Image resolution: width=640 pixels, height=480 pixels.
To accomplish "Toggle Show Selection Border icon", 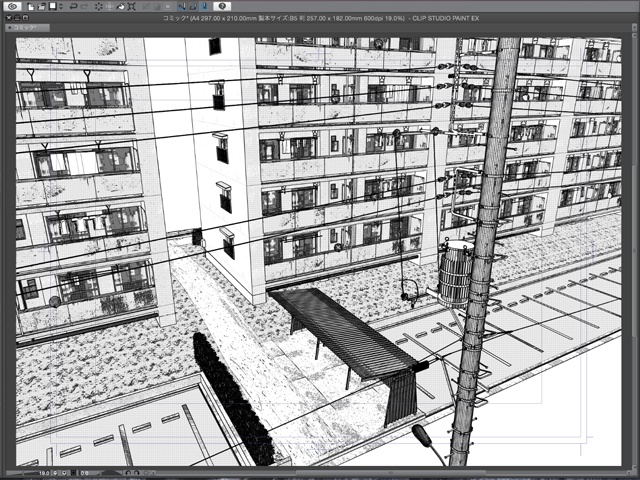I will [x=168, y=7].
